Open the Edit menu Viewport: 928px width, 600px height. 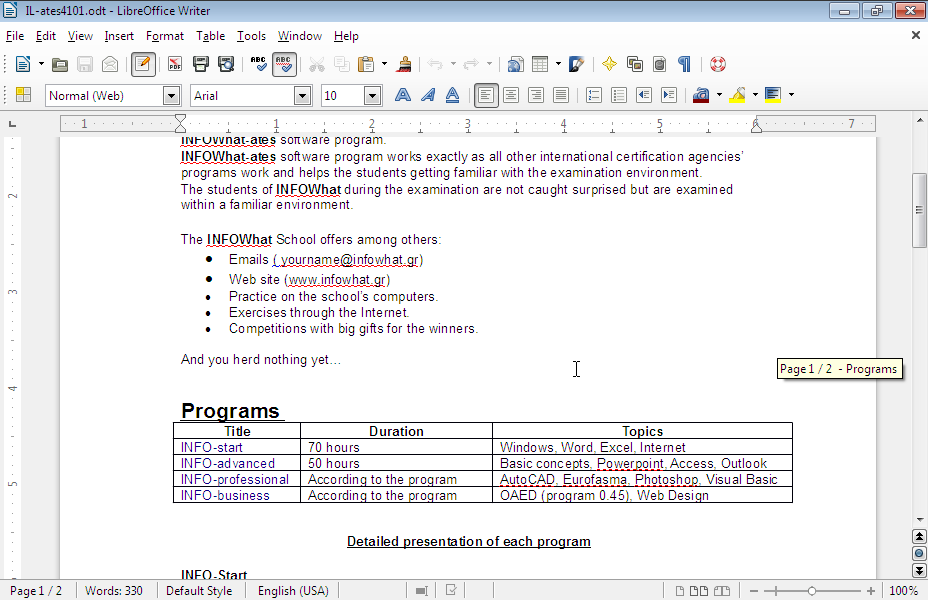pos(46,36)
